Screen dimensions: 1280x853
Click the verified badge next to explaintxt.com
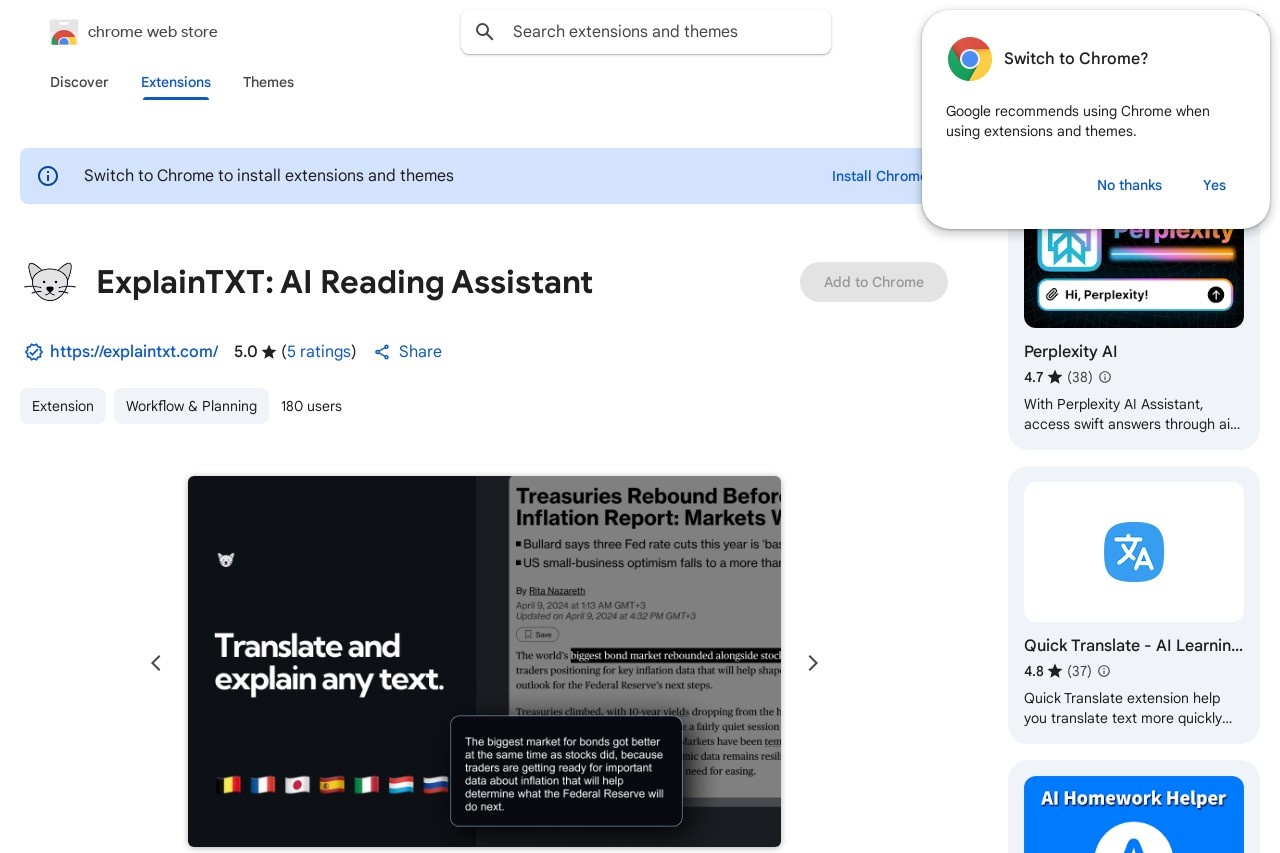pyautogui.click(x=34, y=352)
